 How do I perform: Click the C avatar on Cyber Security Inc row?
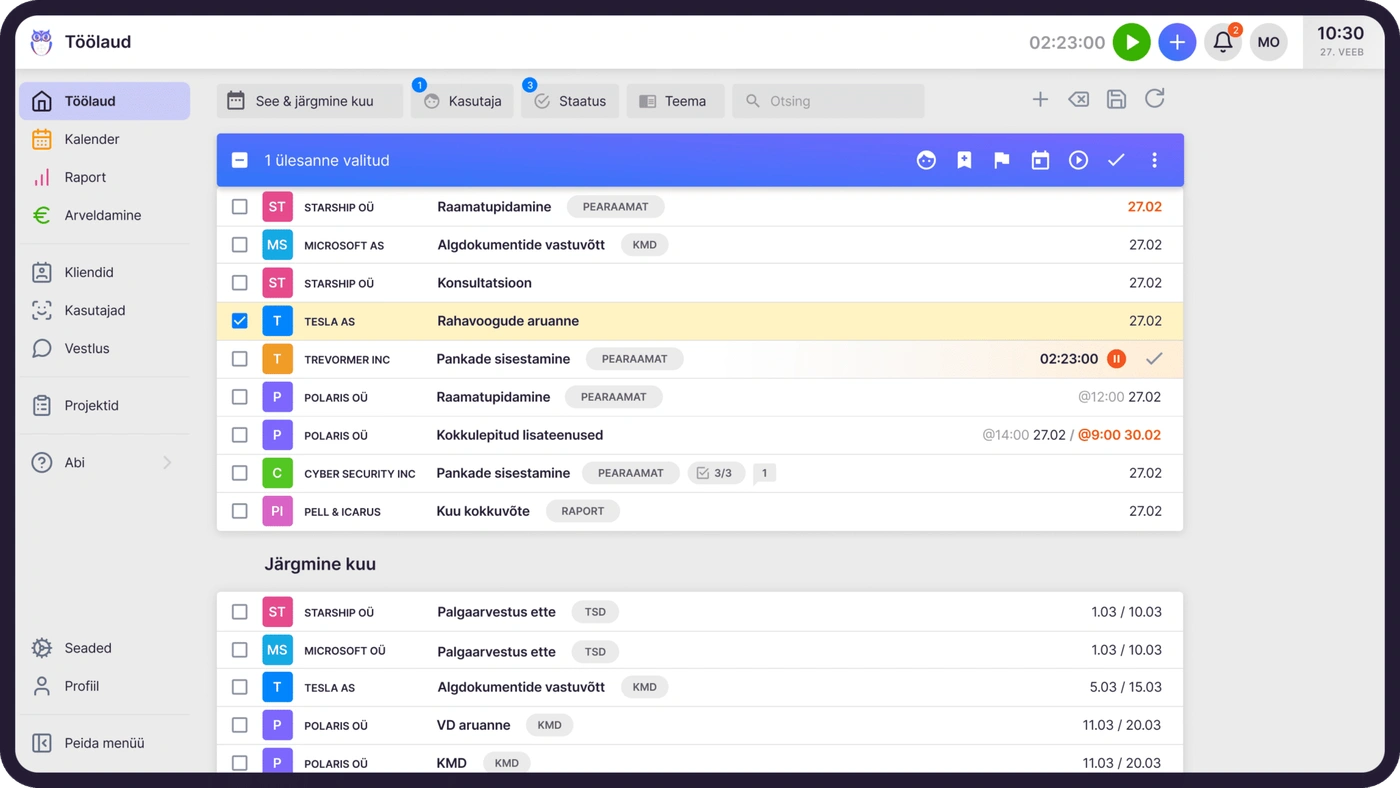277,473
